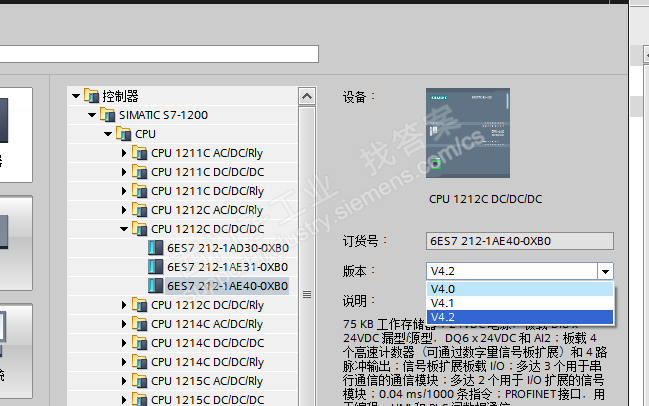
Task: Click folder icon of CPU 1214C DC/DC/Rly
Action: 140,362
